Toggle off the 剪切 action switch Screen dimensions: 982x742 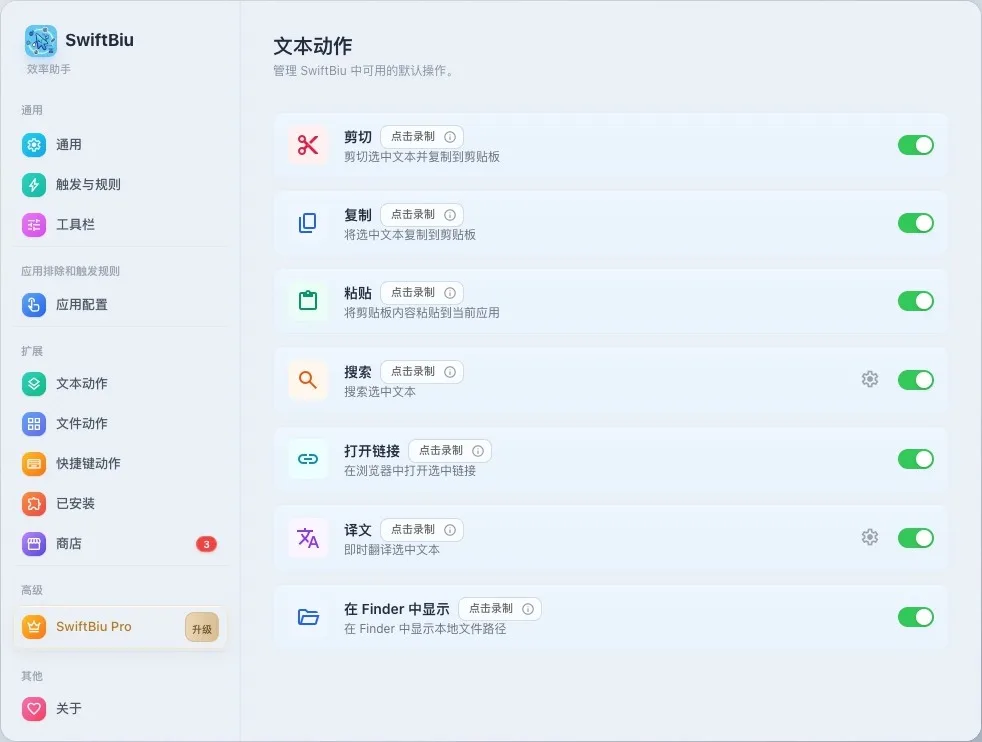(x=916, y=145)
